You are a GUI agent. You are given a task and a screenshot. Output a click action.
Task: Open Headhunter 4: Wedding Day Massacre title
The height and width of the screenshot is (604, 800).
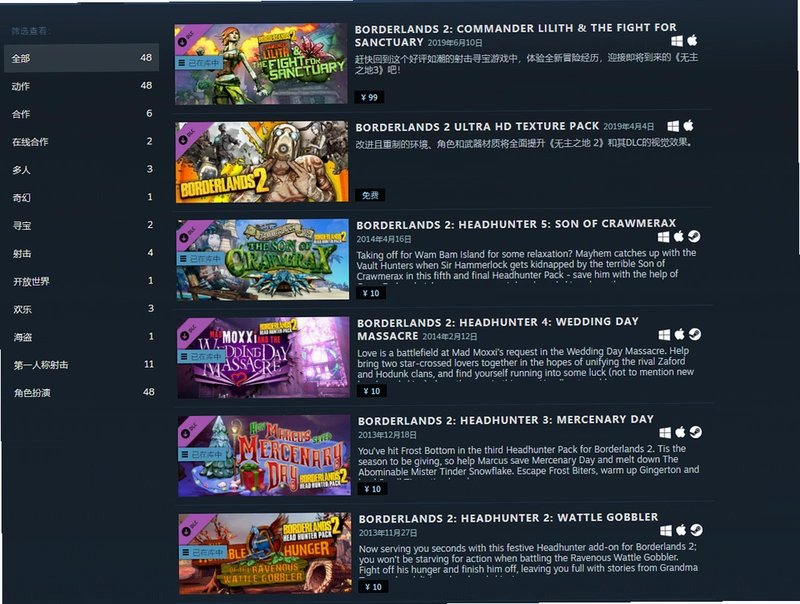point(498,329)
